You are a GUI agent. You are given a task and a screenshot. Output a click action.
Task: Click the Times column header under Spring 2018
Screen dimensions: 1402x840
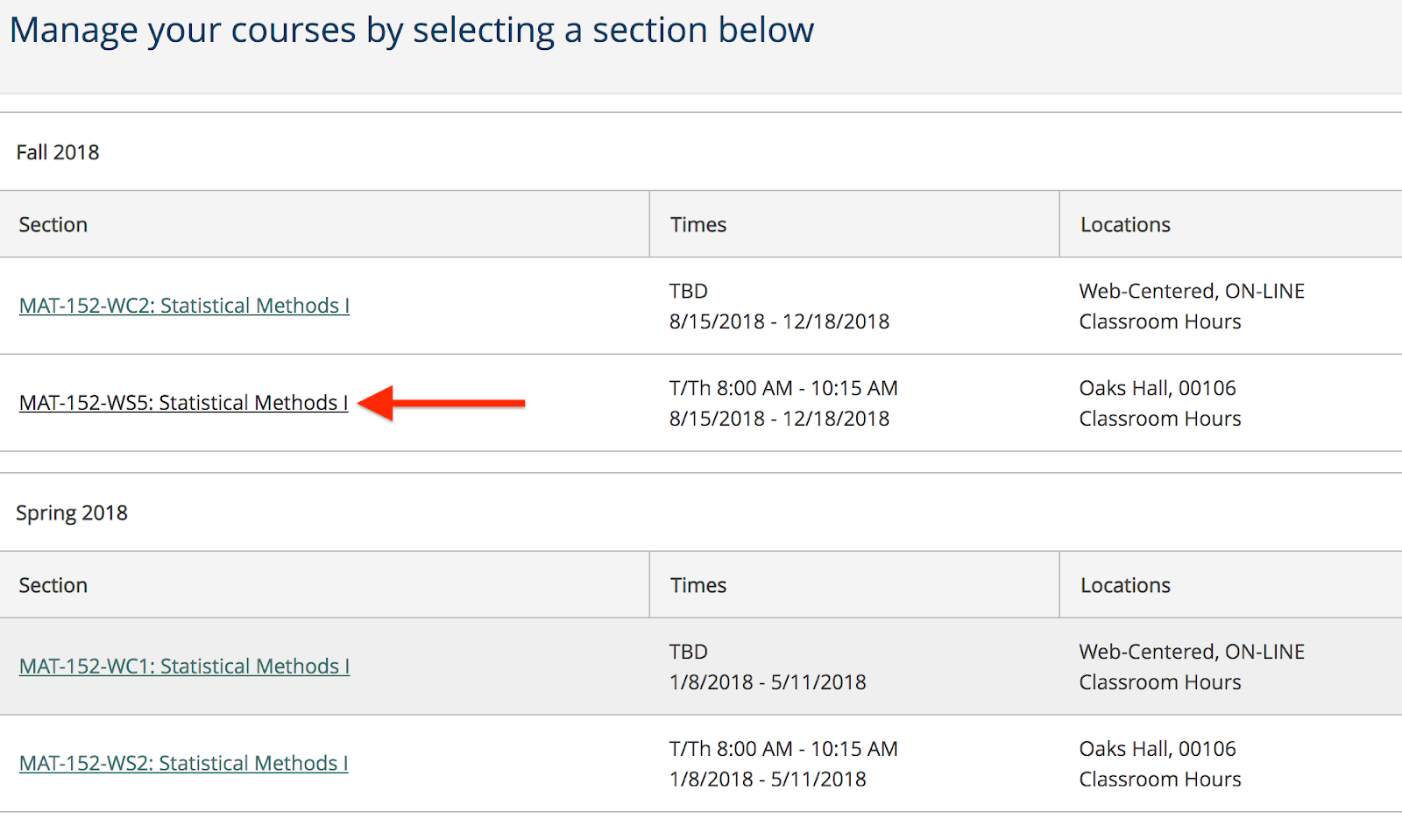coord(698,586)
